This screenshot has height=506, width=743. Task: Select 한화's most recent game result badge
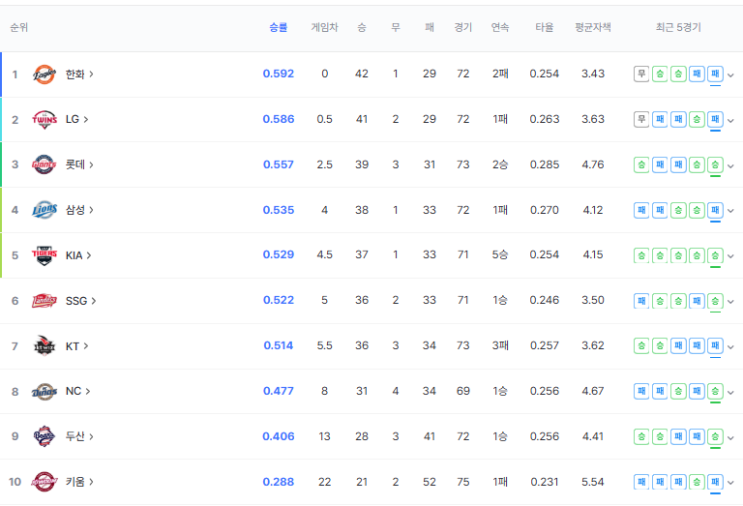coord(715,74)
